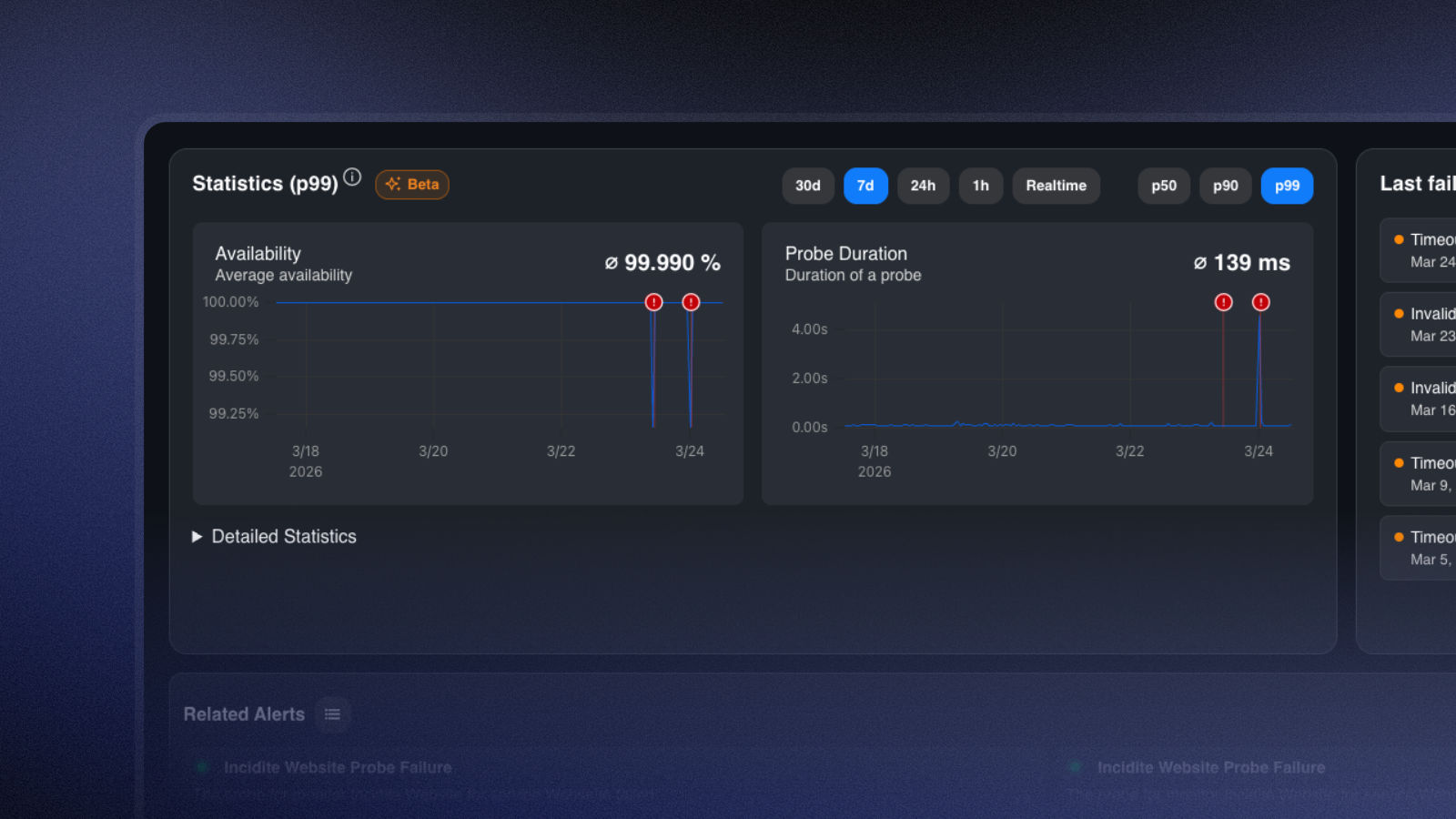Click the second failure marker on Availability chart
This screenshot has height=819, width=1456.
click(x=691, y=302)
